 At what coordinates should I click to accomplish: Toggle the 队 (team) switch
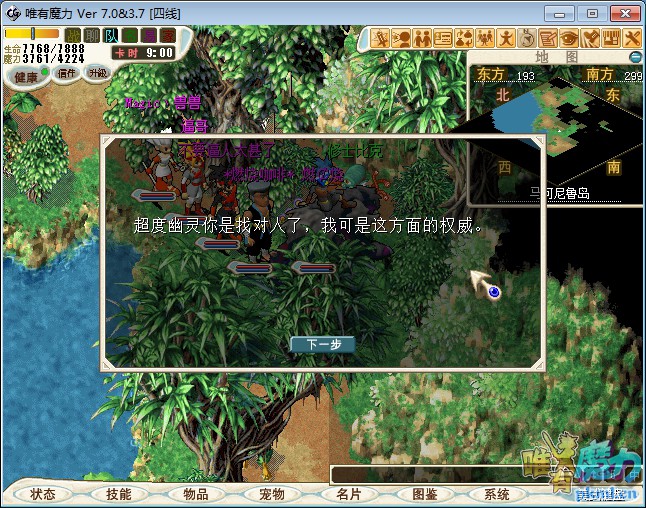click(111, 35)
